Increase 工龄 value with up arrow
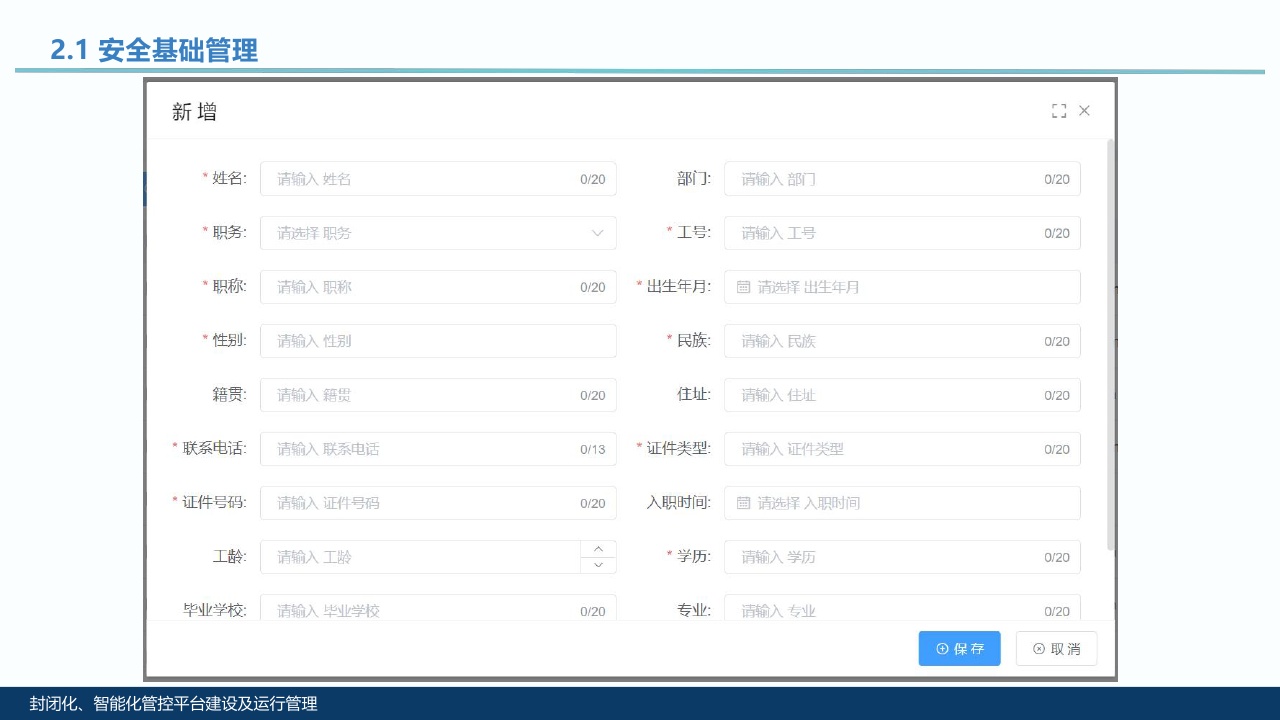The image size is (1280, 720). click(598, 549)
